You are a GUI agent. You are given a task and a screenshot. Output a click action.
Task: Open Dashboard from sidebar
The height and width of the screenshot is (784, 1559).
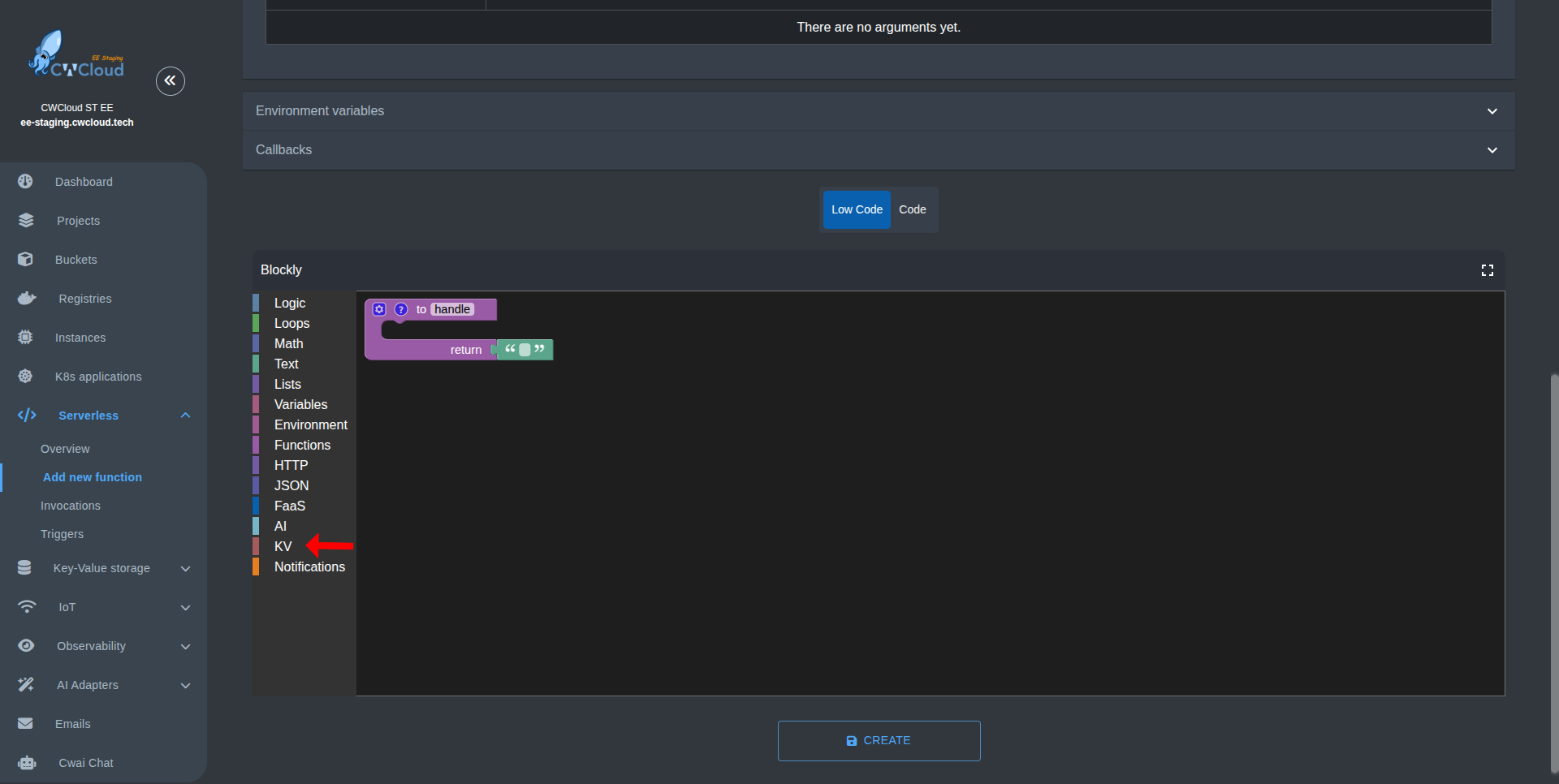(x=84, y=182)
